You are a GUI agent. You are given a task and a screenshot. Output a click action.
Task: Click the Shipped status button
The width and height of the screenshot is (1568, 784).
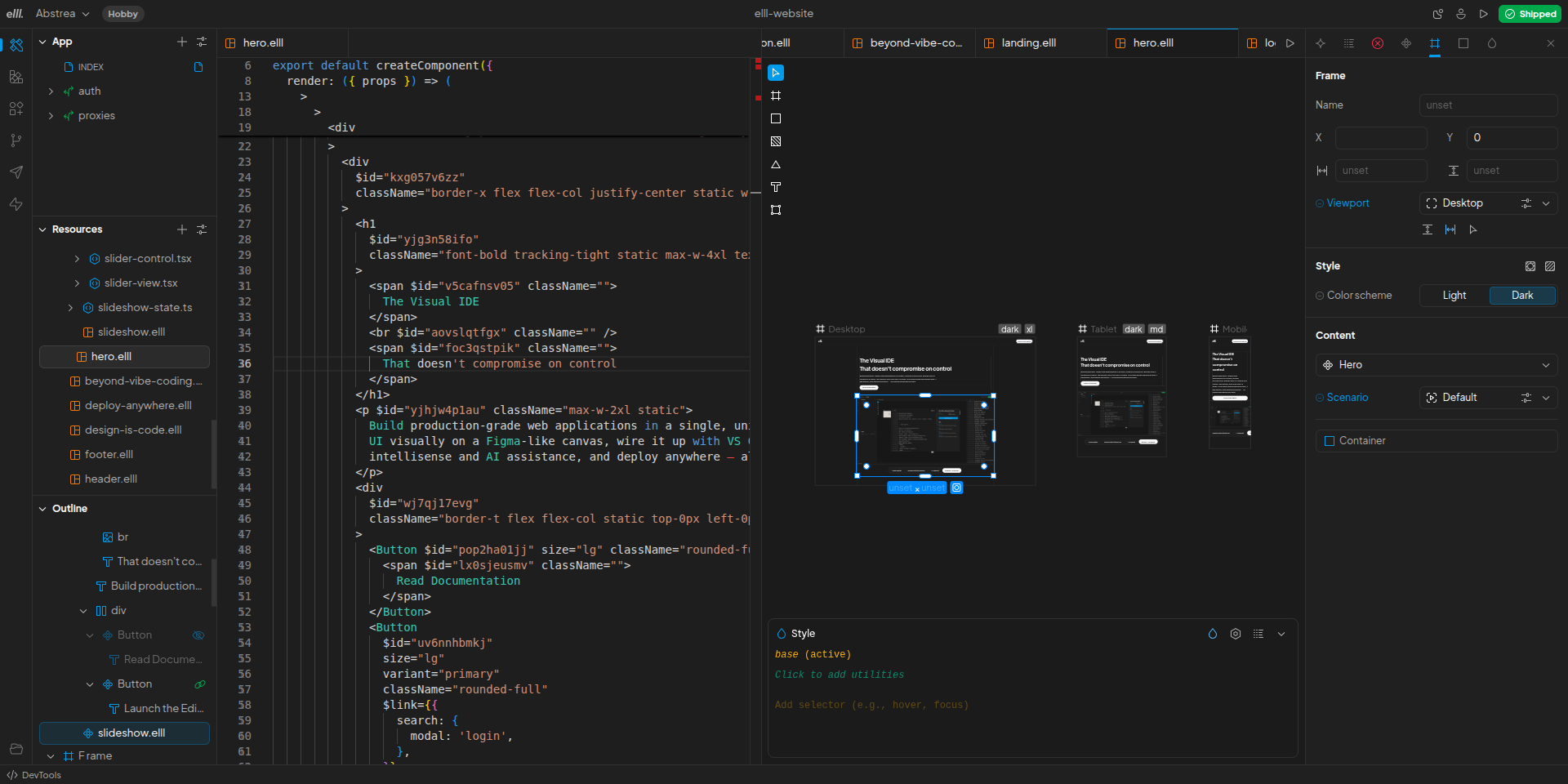1530,14
